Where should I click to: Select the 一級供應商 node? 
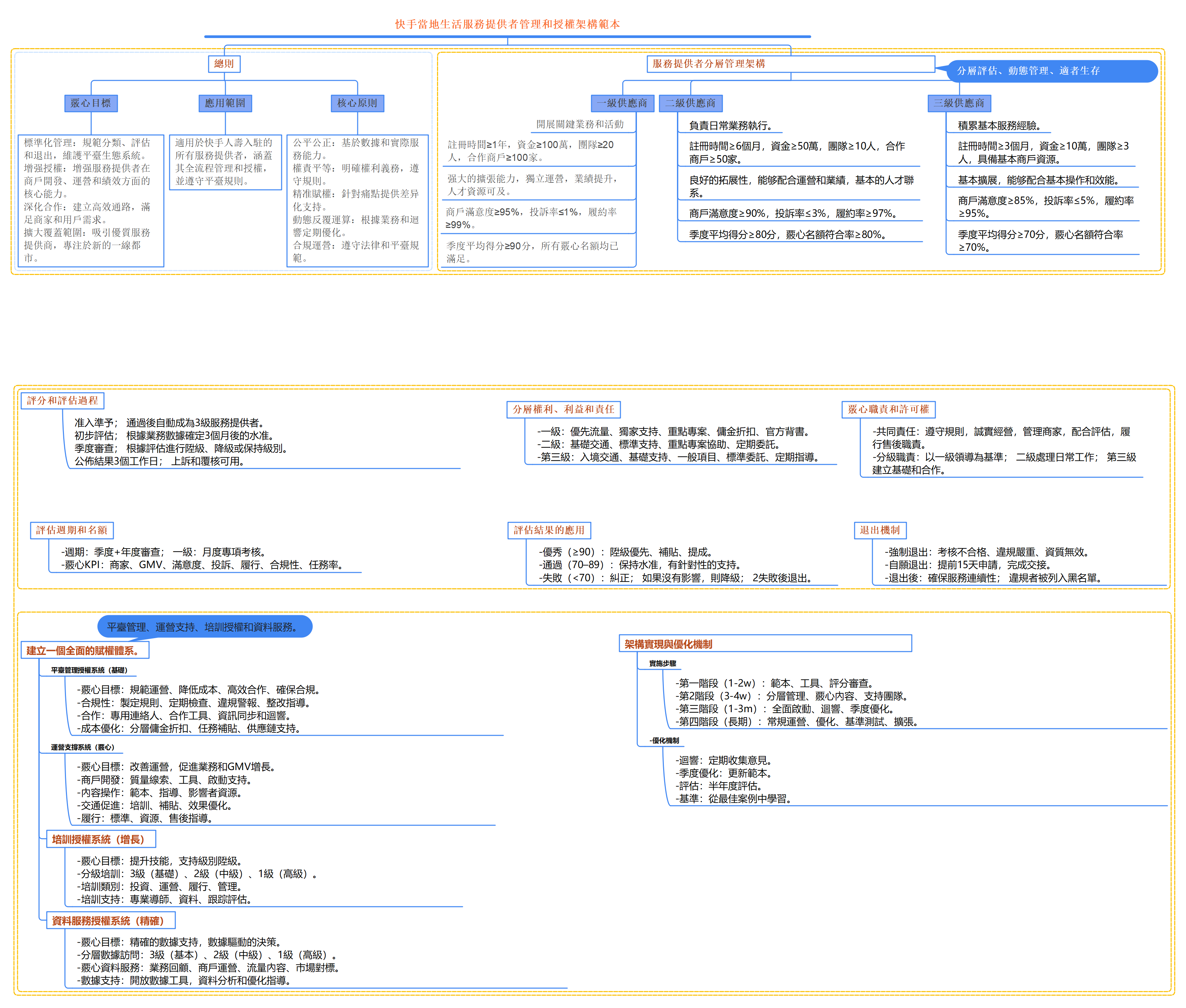pos(622,103)
